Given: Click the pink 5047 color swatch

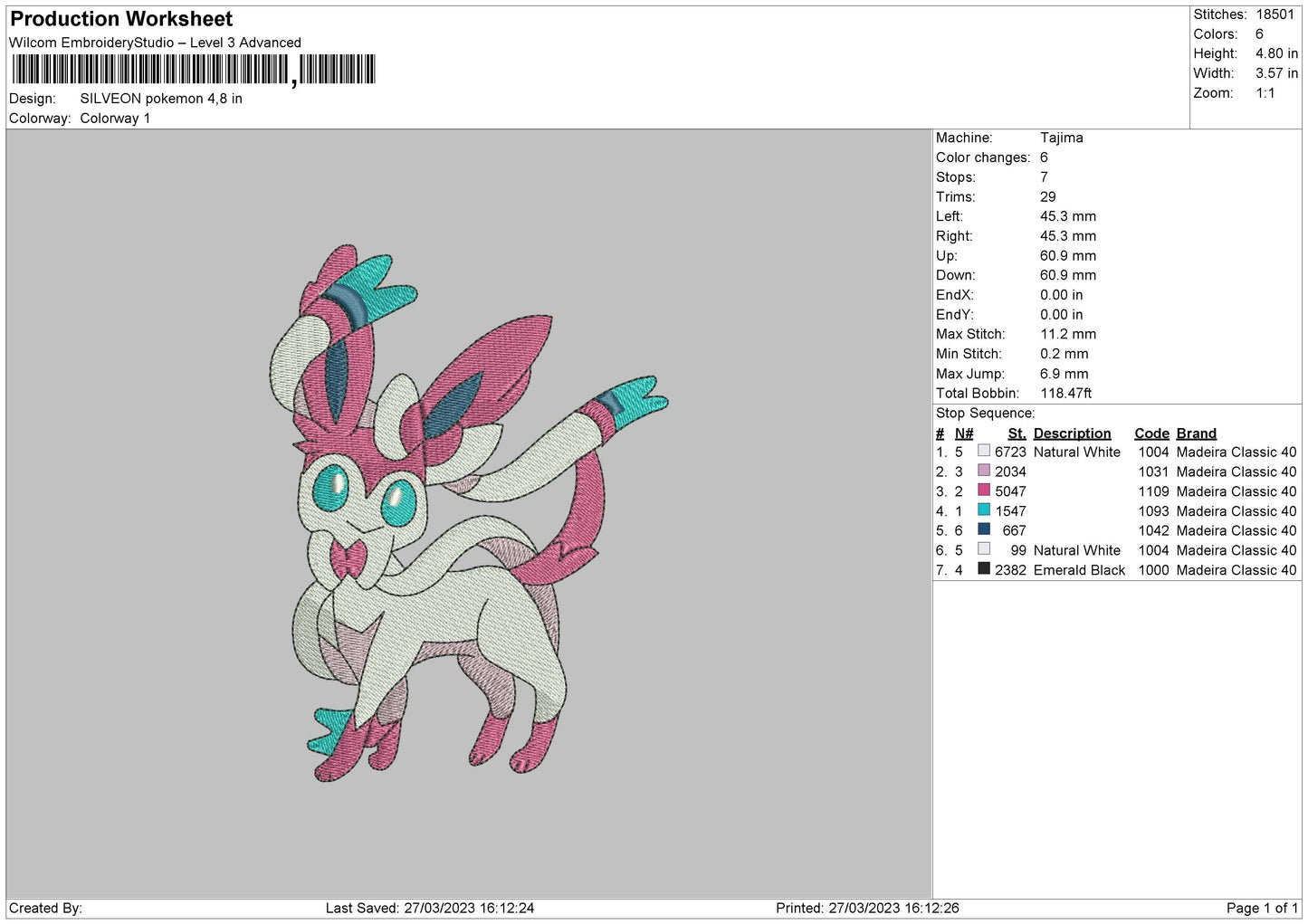Looking at the screenshot, I should [x=983, y=491].
